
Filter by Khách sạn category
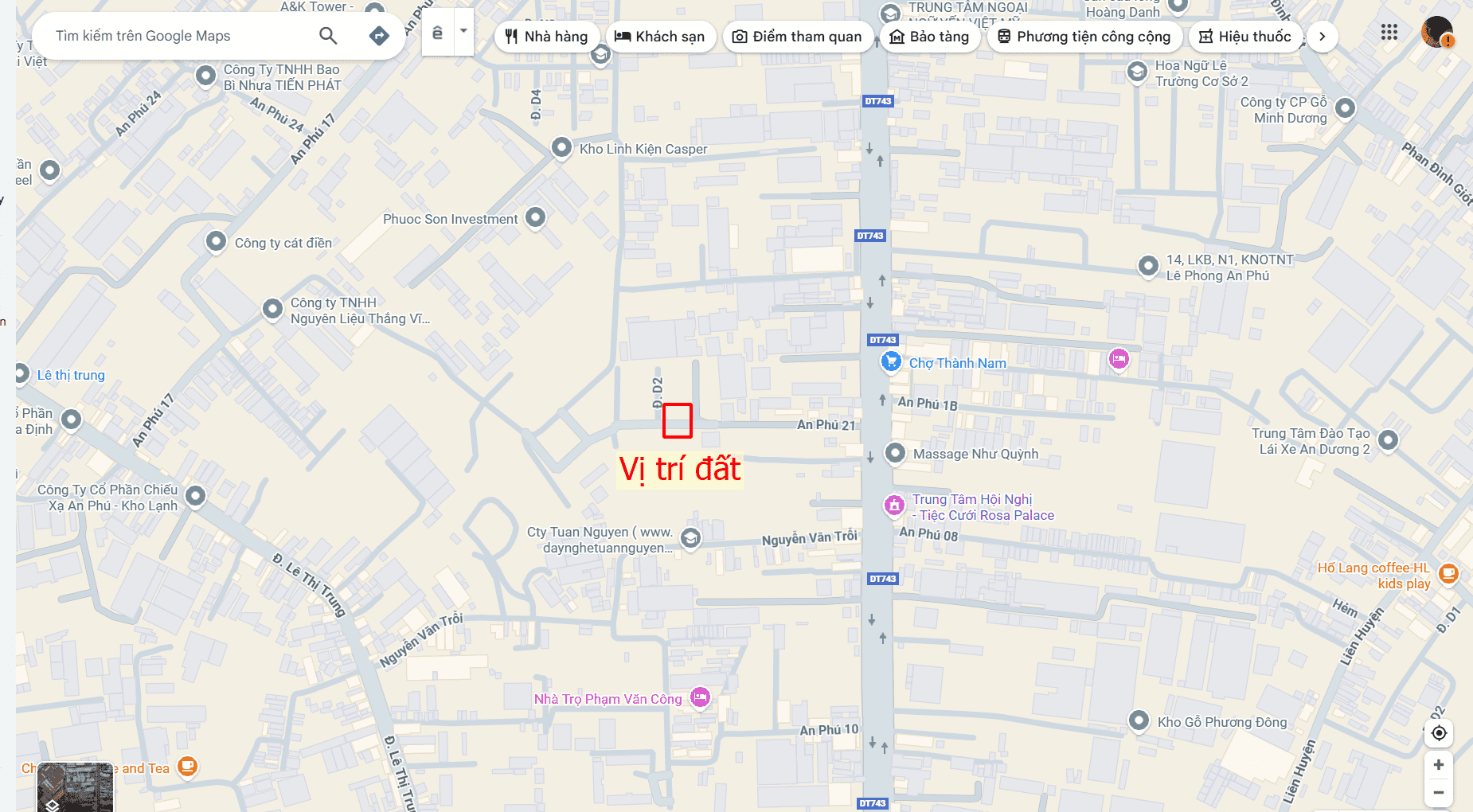tap(660, 37)
